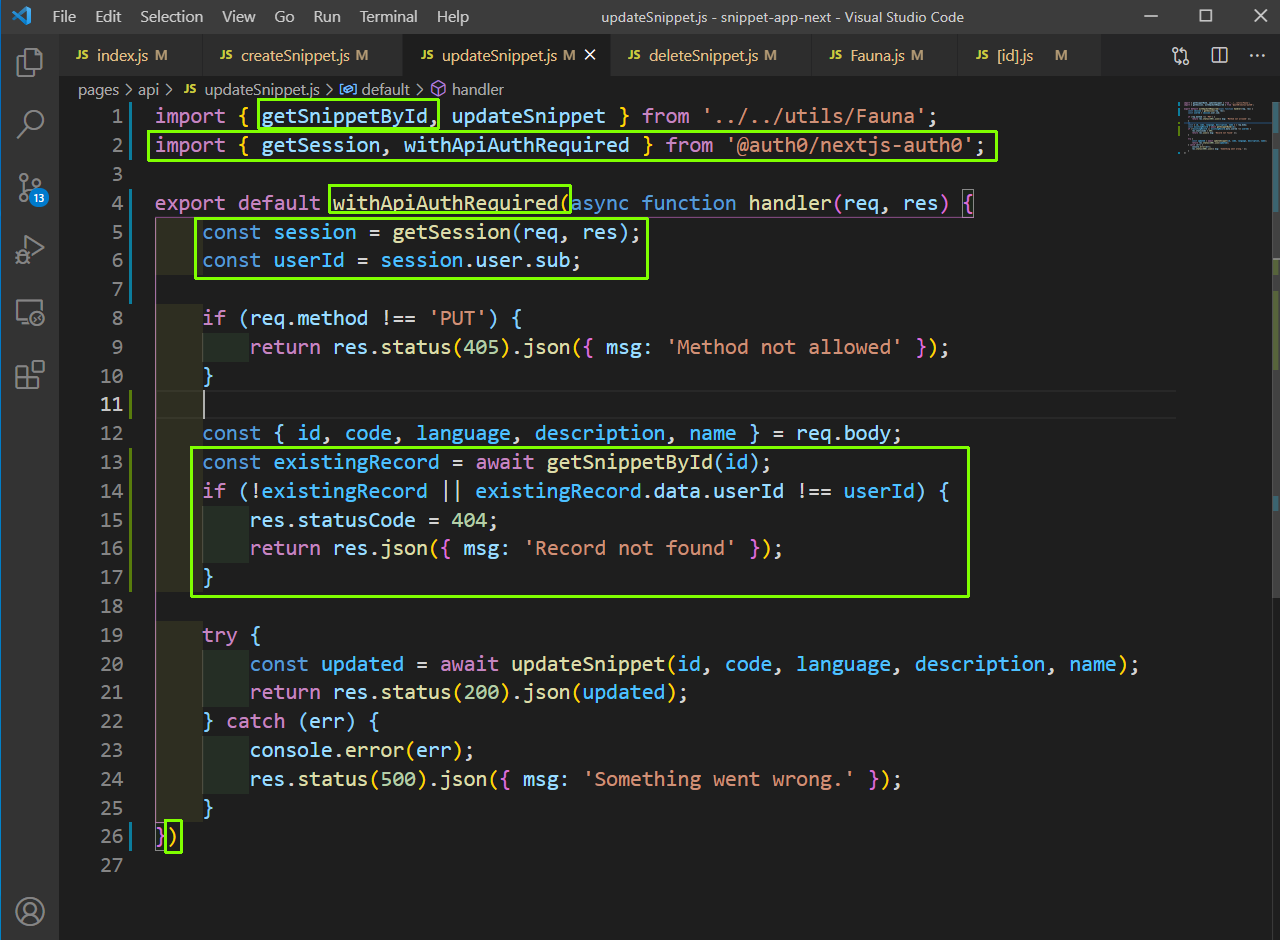Open the Extensions view

[30, 375]
